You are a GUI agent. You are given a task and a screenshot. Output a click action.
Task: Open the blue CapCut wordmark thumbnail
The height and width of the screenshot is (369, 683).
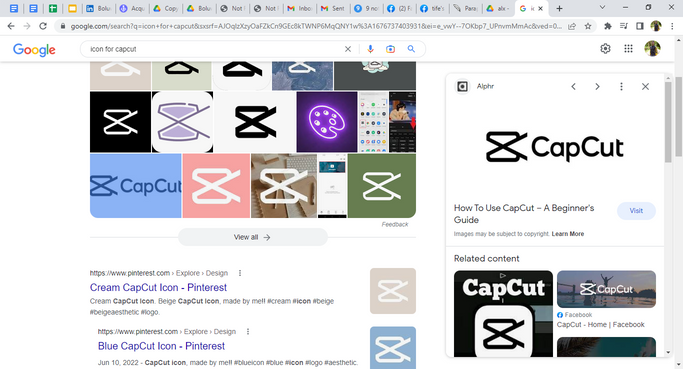click(x=135, y=186)
